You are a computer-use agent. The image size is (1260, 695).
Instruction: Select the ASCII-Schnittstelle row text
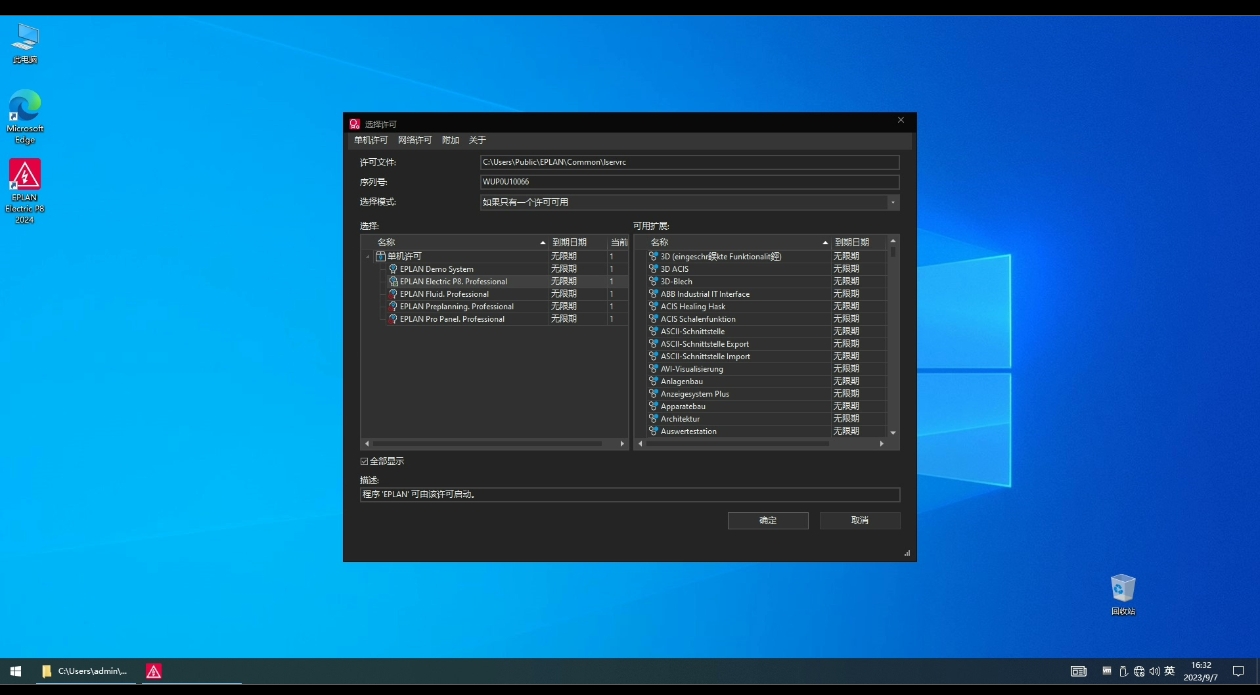(x=693, y=331)
